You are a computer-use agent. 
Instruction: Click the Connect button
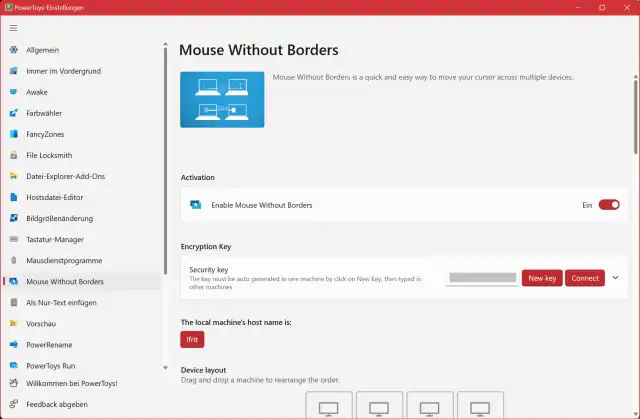click(x=585, y=278)
